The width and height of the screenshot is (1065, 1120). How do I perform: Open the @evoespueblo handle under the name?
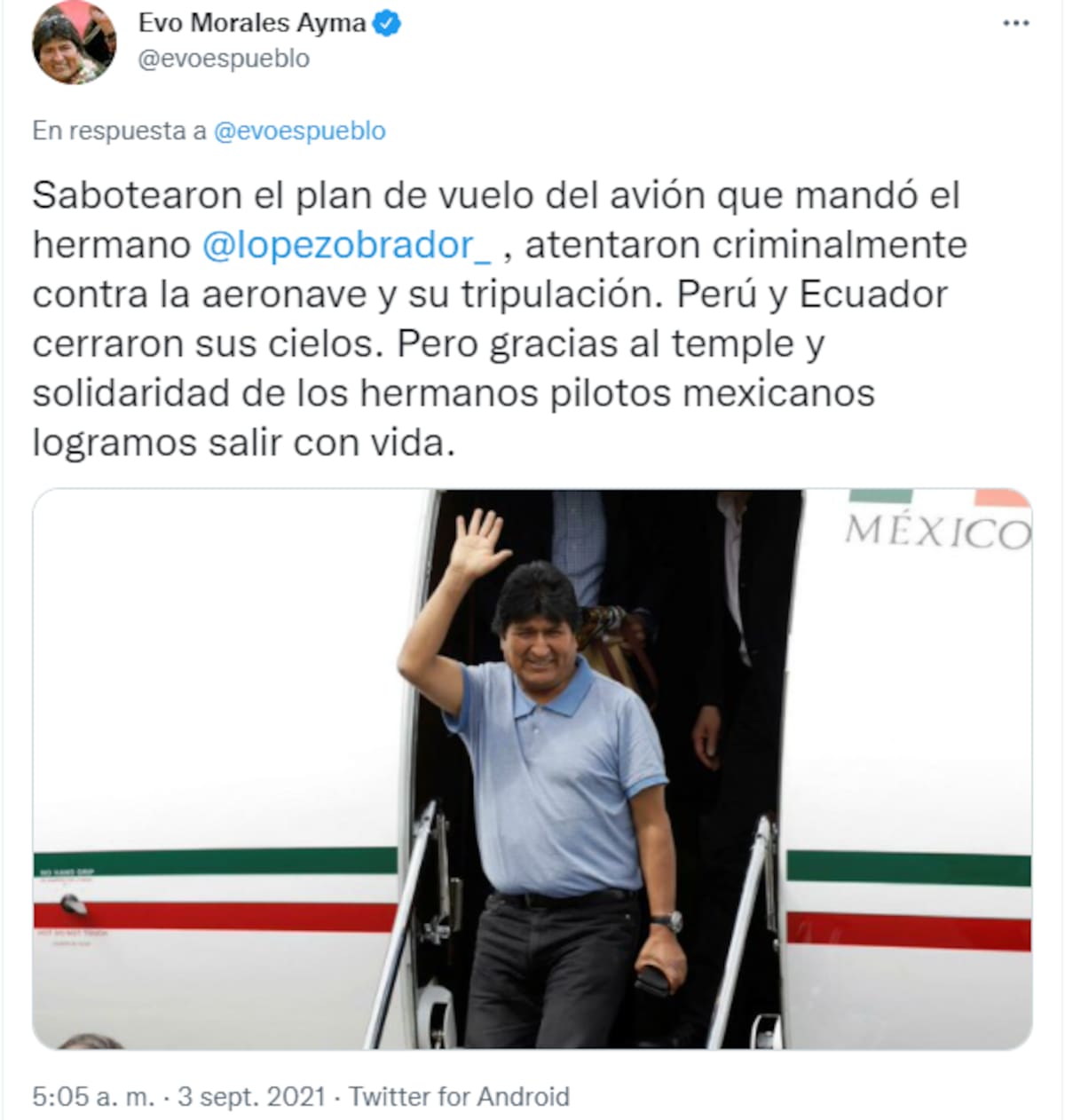(x=224, y=59)
